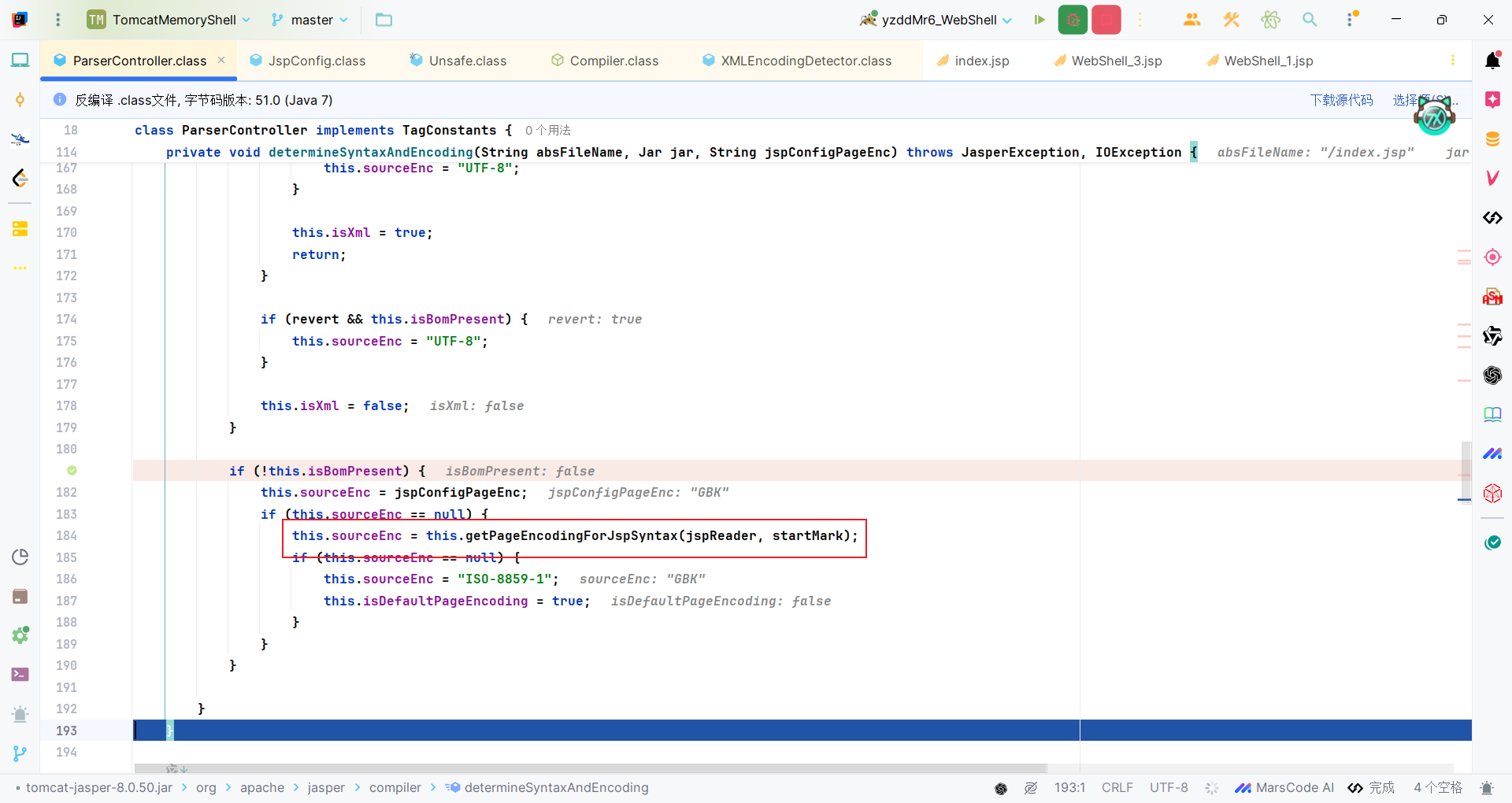Open the Project tool window
Screen dimensions: 1512x803
(20, 60)
